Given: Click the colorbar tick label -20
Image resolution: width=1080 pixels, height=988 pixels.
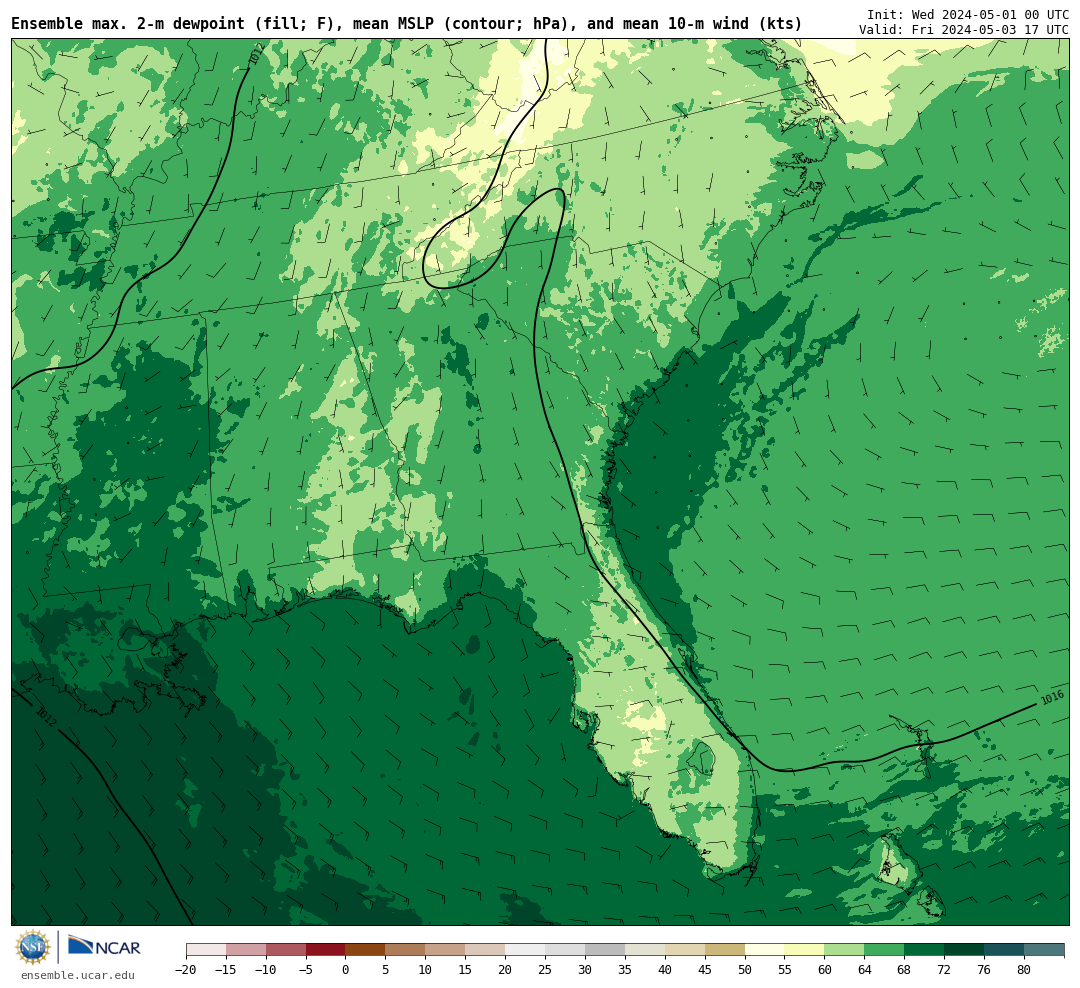Looking at the screenshot, I should pyautogui.click(x=186, y=970).
